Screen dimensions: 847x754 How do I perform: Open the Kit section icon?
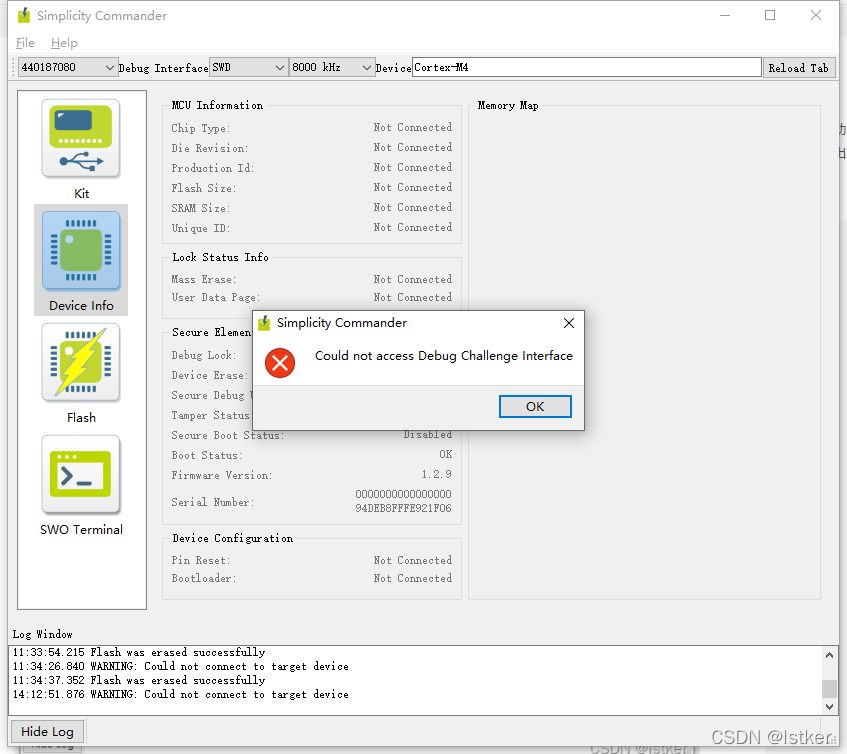click(81, 139)
